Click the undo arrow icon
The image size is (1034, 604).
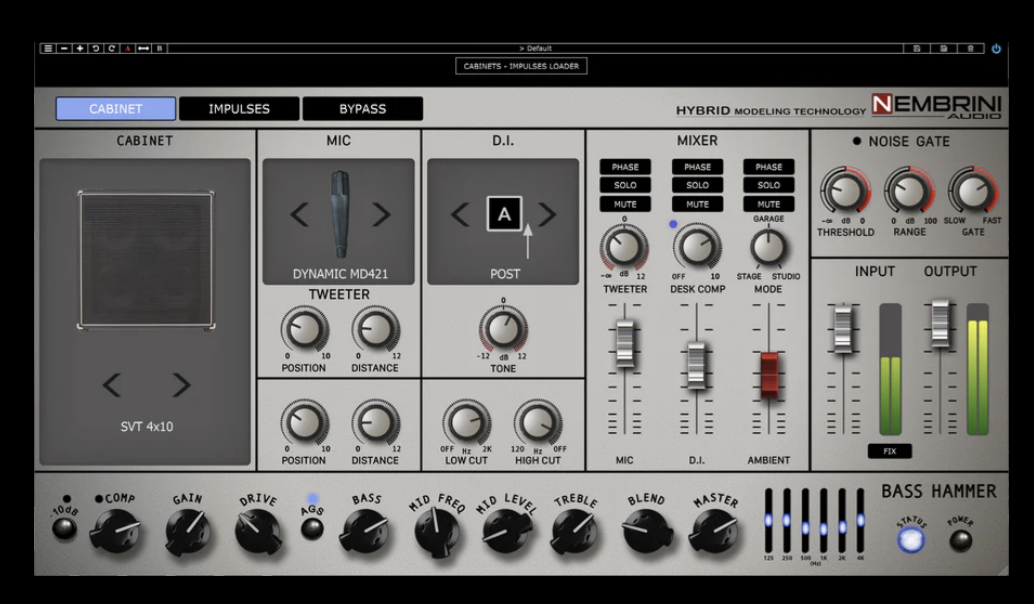tap(96, 48)
